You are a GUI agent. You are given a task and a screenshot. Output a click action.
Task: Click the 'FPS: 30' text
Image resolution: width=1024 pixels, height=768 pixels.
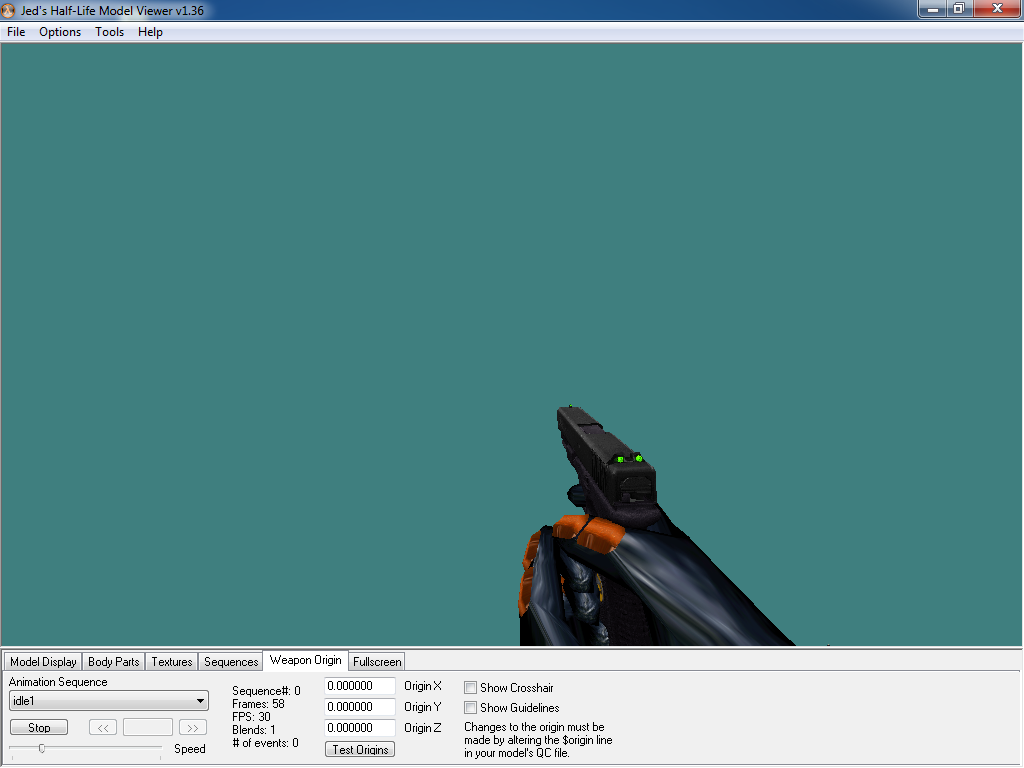(251, 717)
